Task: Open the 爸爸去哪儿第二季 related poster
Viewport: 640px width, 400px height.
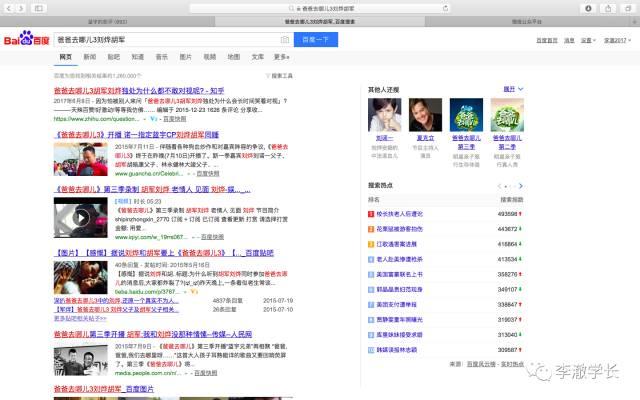Action: (x=507, y=115)
